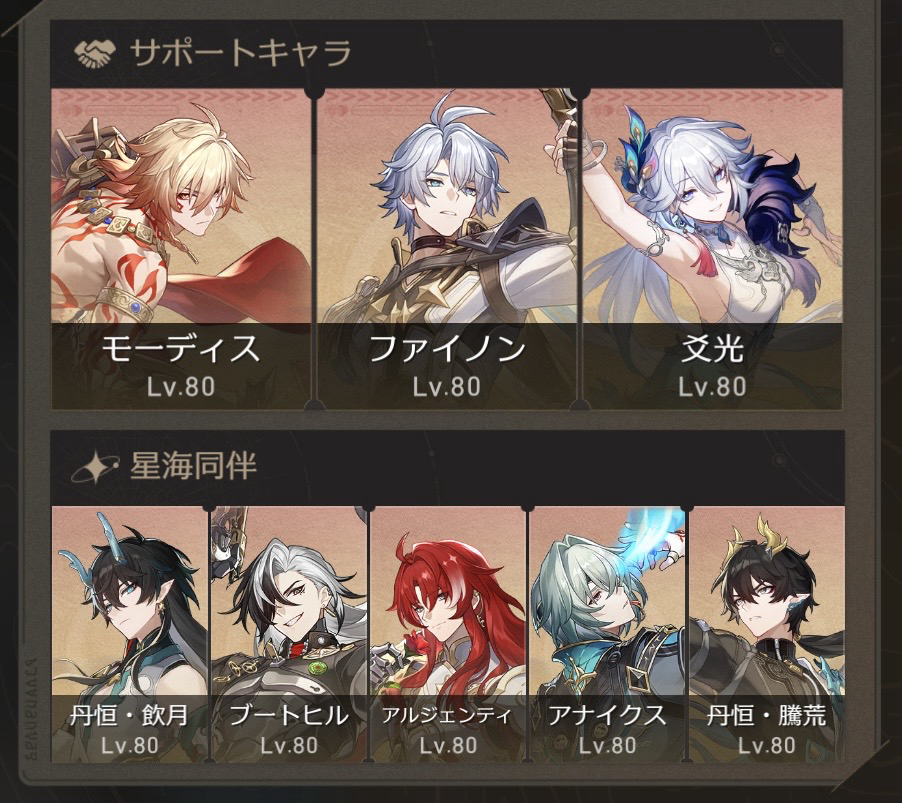This screenshot has height=803, width=902.
Task: Open the ブートヒル companion card
Action: pyautogui.click(x=289, y=634)
